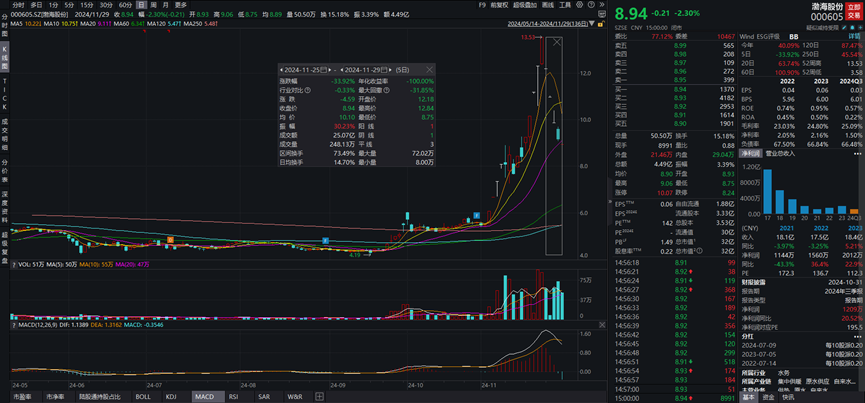Select the 1分 interval
Image resolution: width=865 pixels, height=403 pixels.
click(x=53, y=4)
